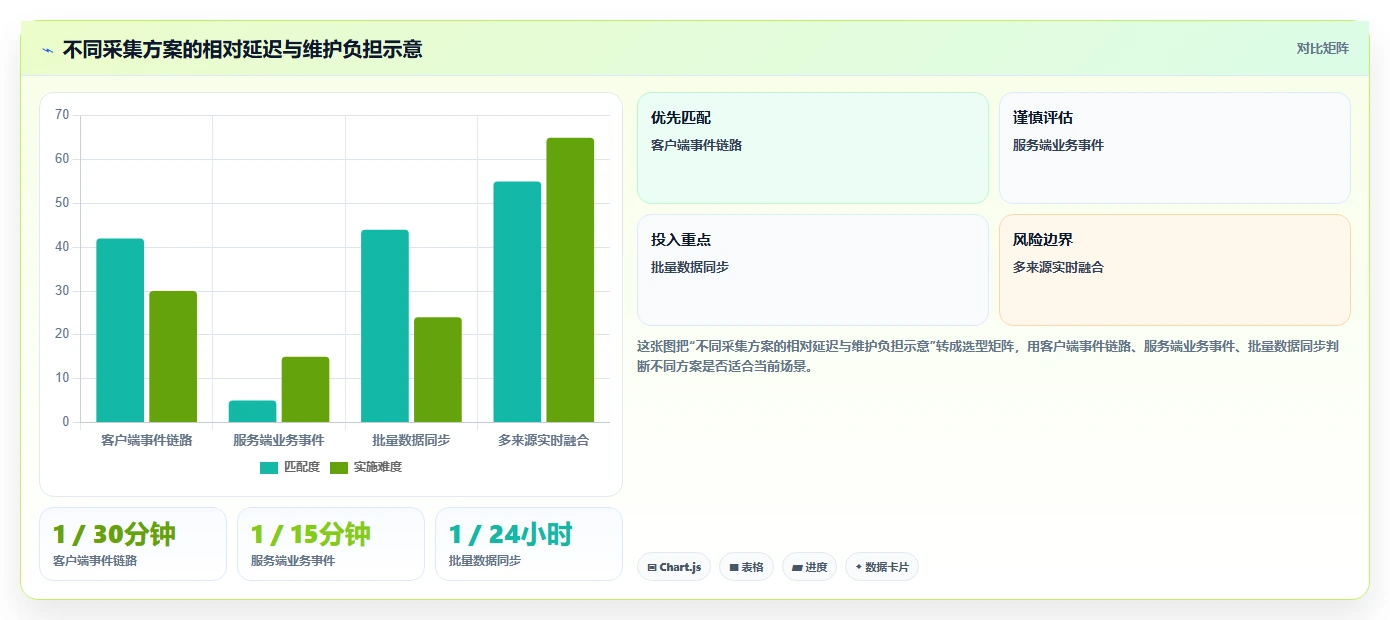Click the 服务端业务事件 x-axis label

[x=279, y=440]
